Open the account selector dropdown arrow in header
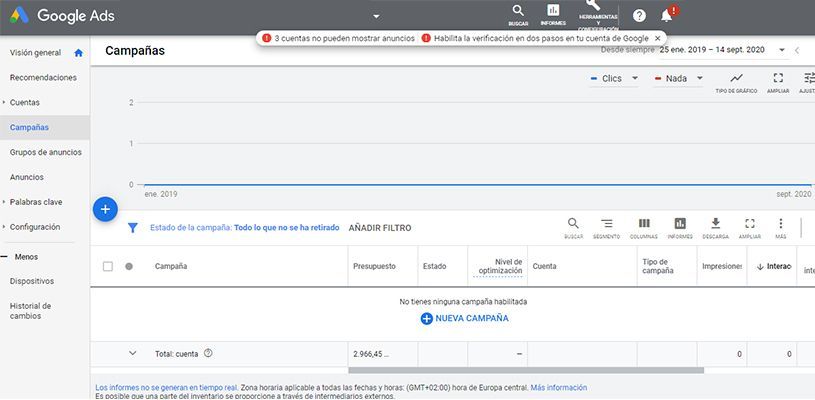This screenshot has width=815, height=400. click(376, 16)
